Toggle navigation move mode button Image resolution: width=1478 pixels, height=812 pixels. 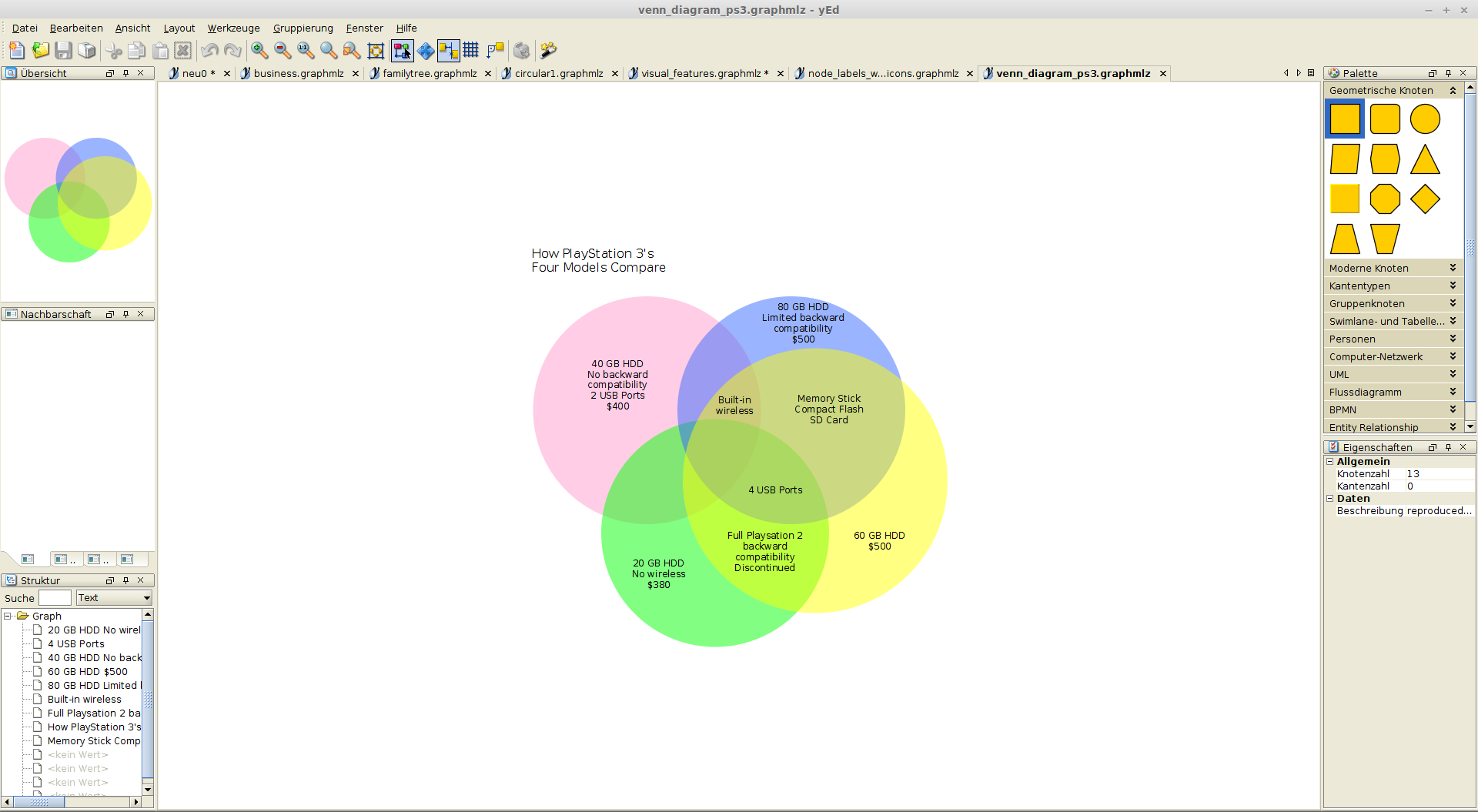426,51
